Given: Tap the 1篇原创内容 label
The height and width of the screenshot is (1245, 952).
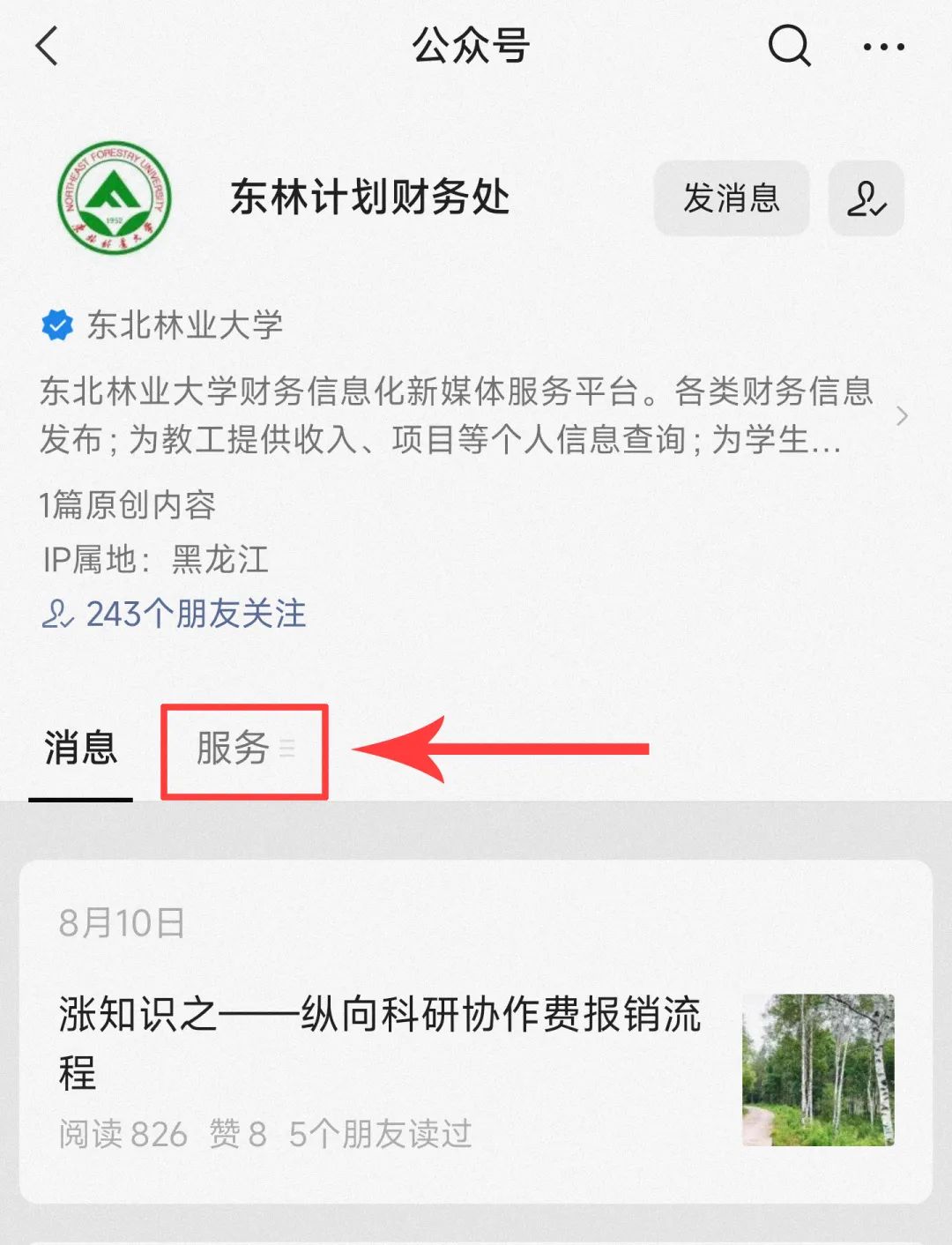Looking at the screenshot, I should pos(128,505).
